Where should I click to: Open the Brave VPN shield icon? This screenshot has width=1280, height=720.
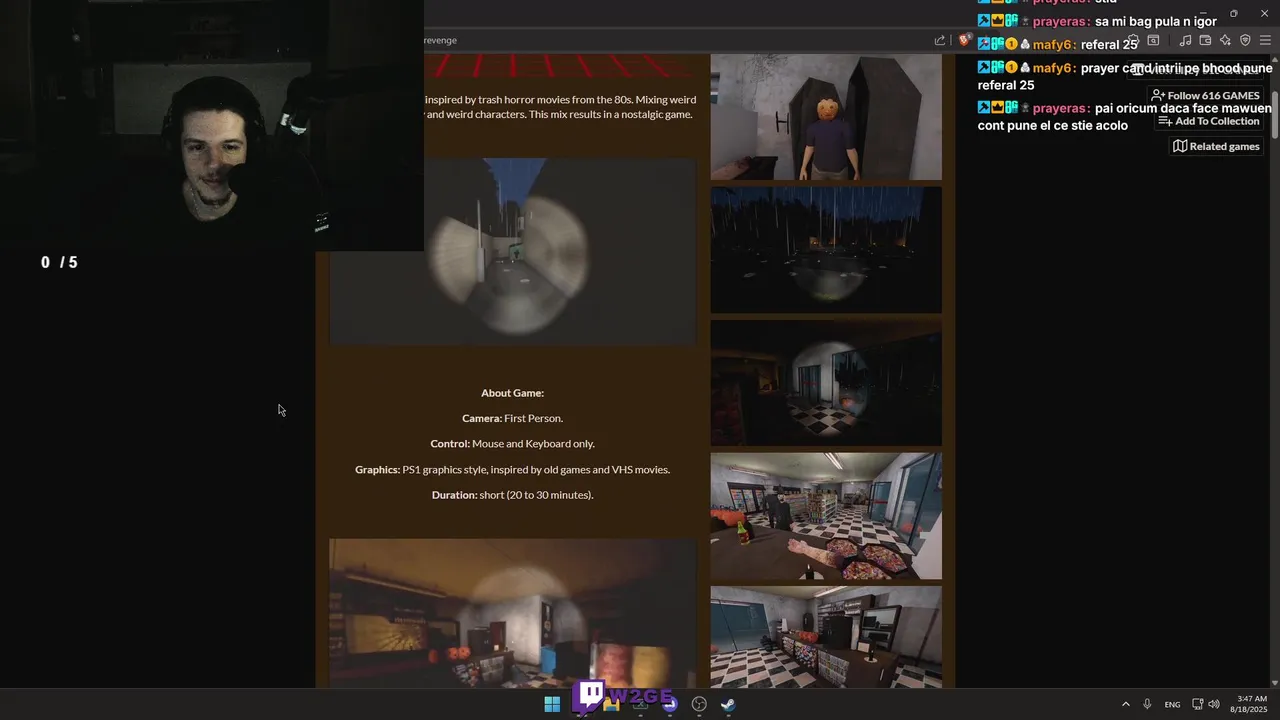tap(1245, 40)
